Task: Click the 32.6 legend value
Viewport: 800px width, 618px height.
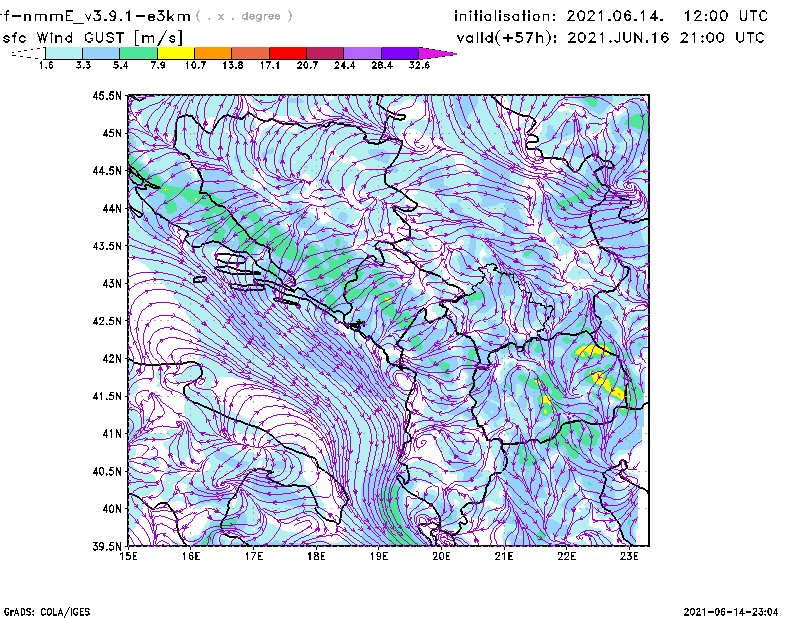Action: pos(419,65)
